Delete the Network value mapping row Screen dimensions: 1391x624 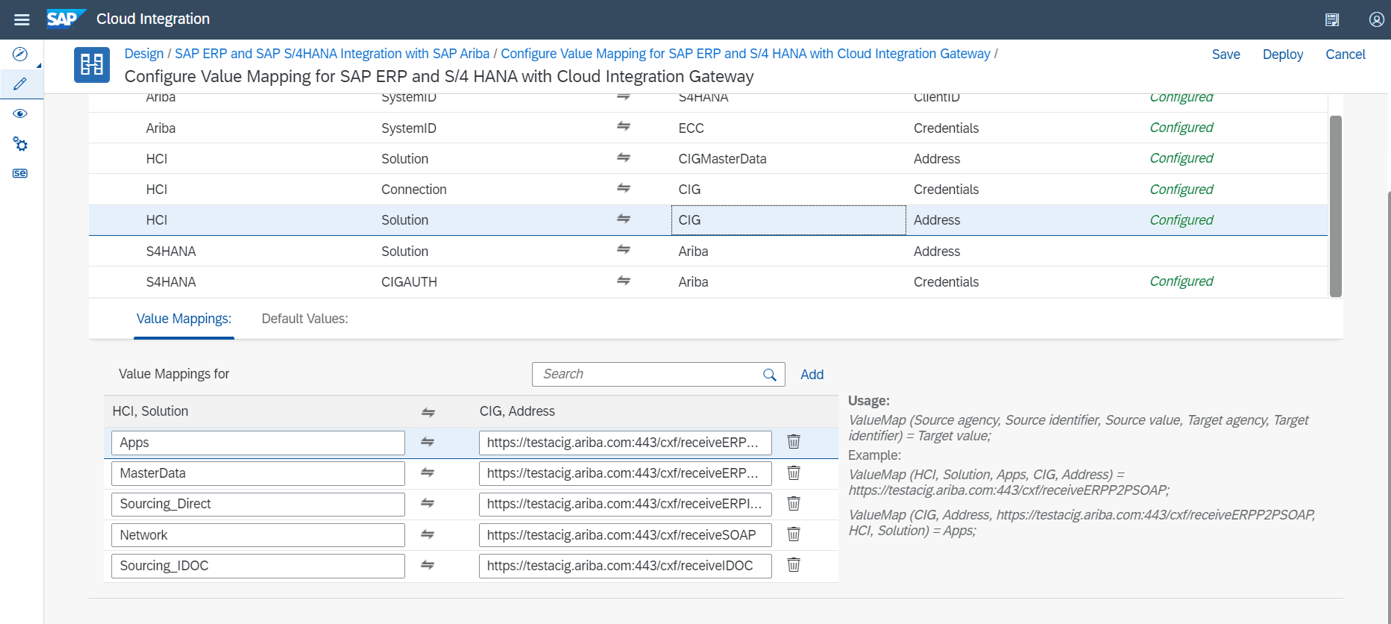pos(793,534)
